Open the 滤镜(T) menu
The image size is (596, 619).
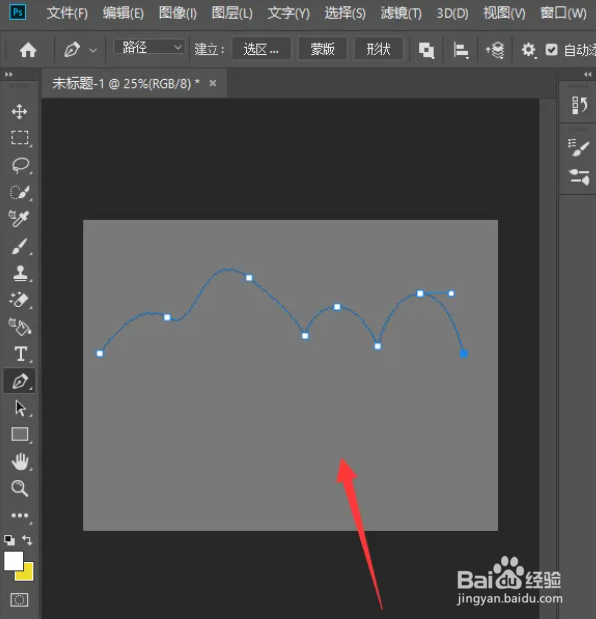(x=401, y=13)
